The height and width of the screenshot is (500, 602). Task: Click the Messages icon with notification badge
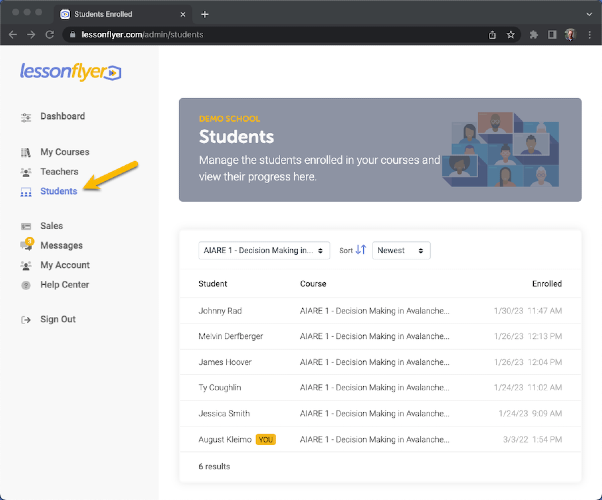[x=27, y=245]
